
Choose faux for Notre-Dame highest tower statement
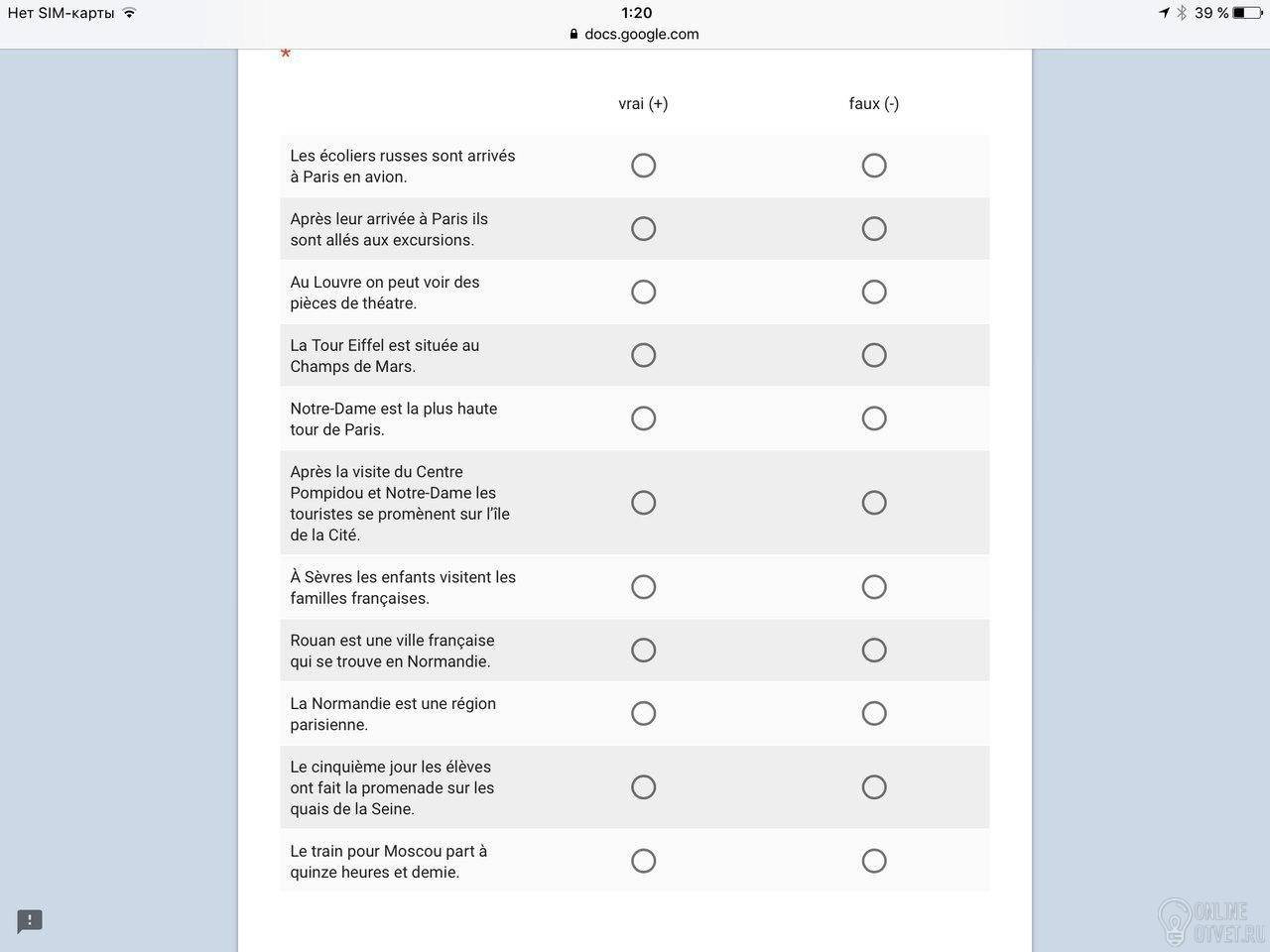(874, 418)
